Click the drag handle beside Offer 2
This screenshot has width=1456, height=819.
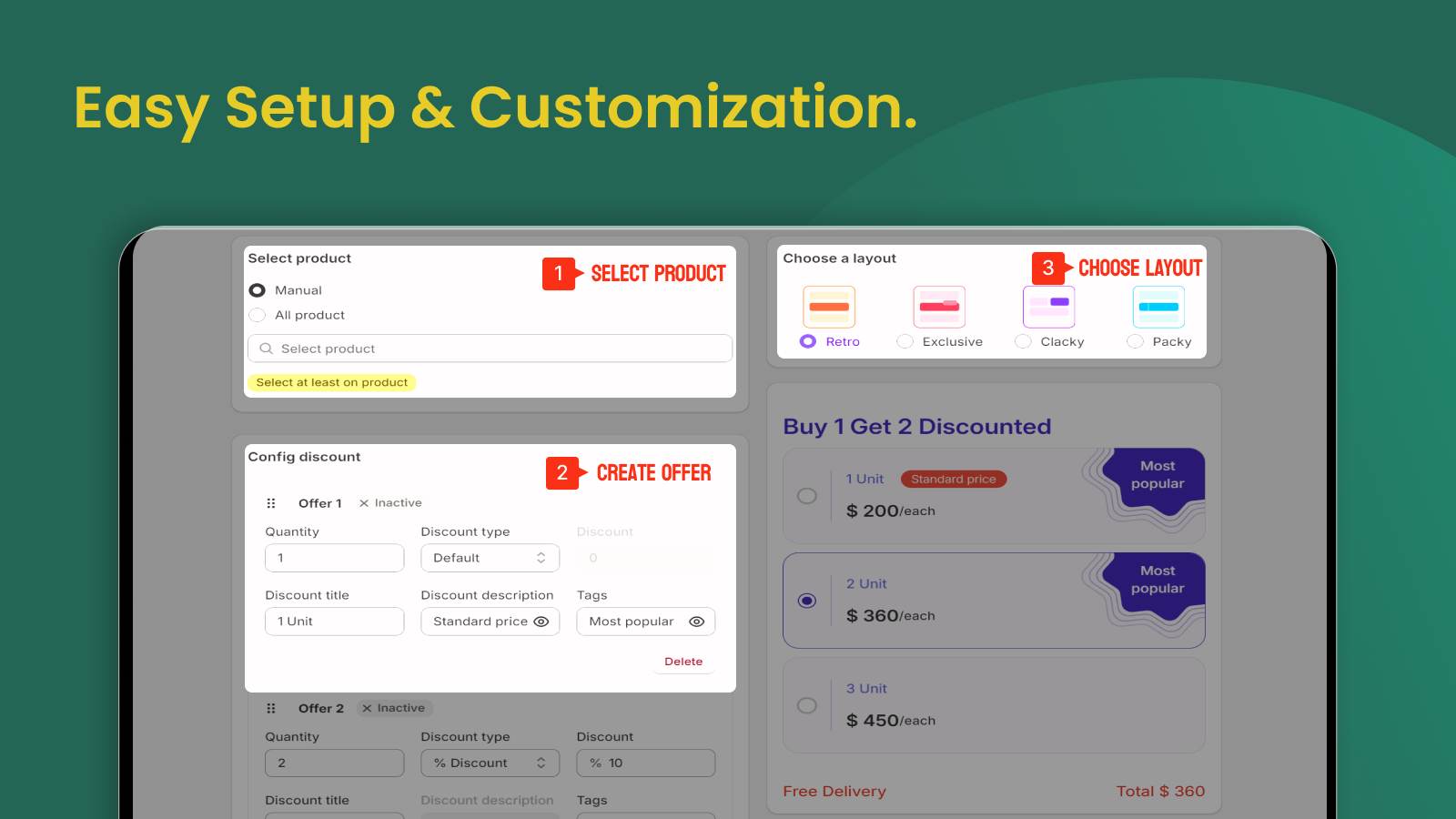(270, 707)
